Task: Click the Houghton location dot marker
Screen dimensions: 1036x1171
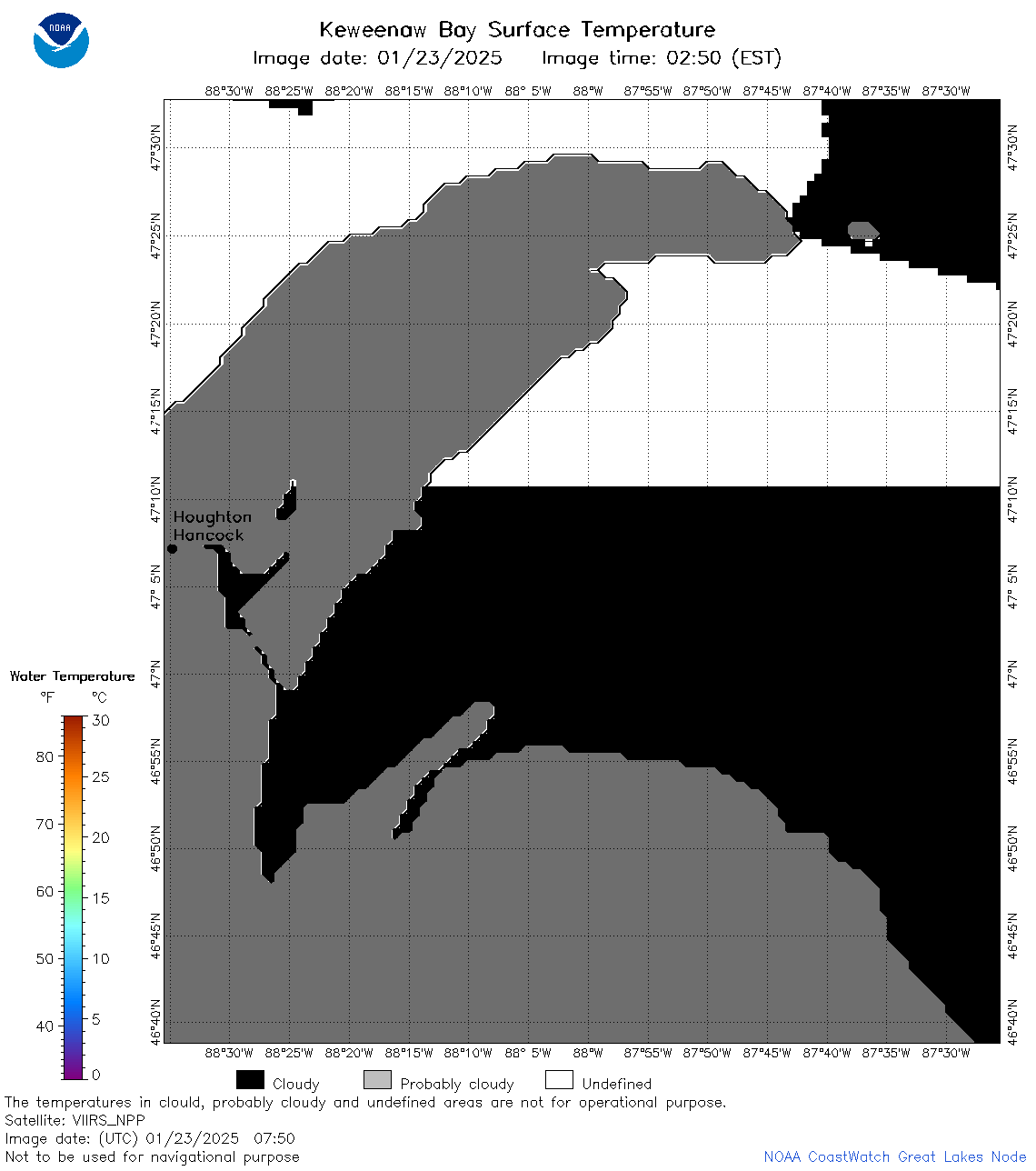Action: coord(172,548)
